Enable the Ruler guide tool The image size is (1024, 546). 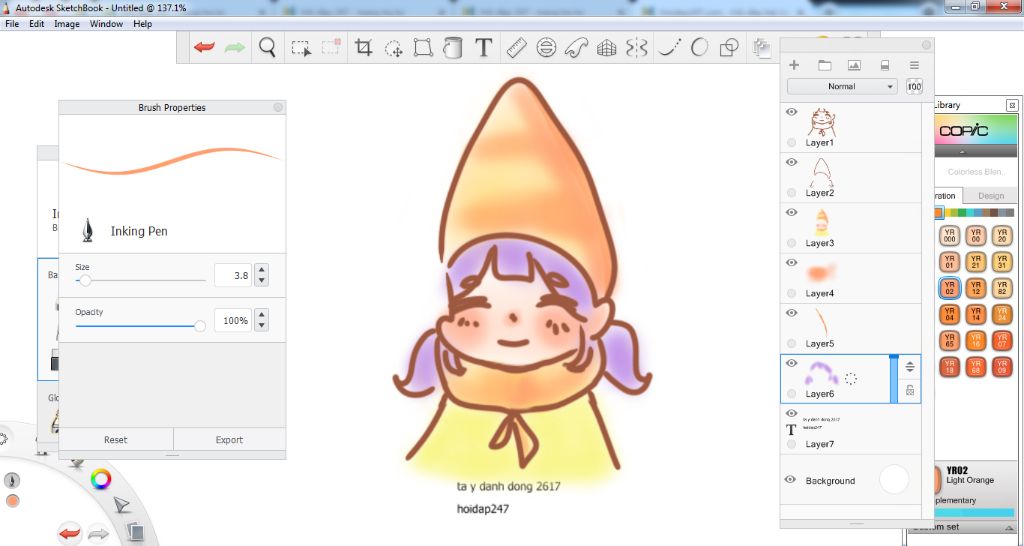click(x=516, y=48)
